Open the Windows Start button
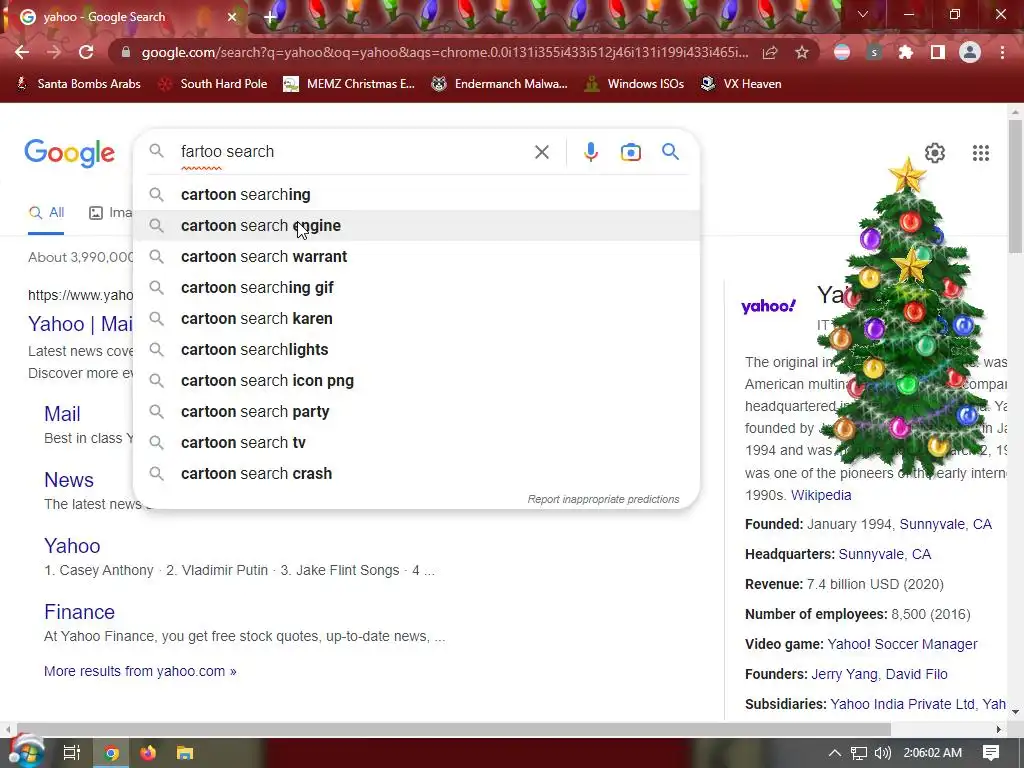Screen dimensions: 1024x768 pyautogui.click(x=26, y=753)
